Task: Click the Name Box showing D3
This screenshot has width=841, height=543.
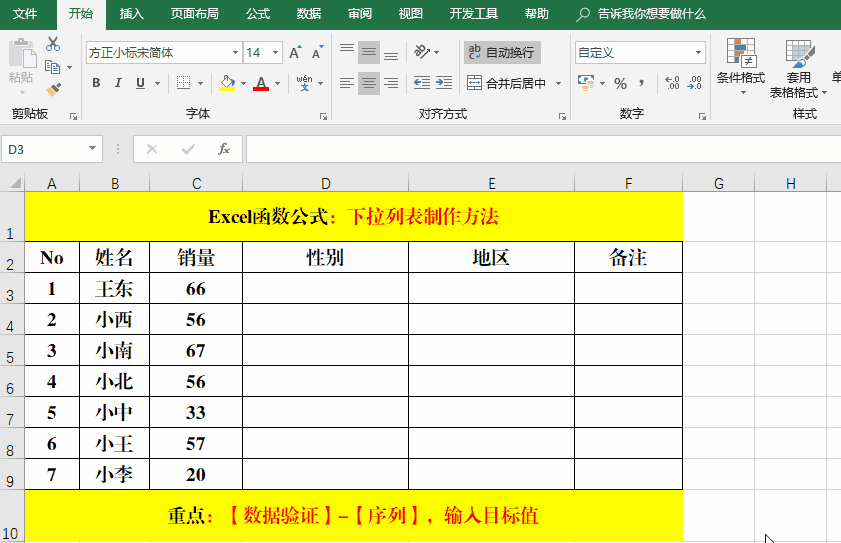Action: 44,149
